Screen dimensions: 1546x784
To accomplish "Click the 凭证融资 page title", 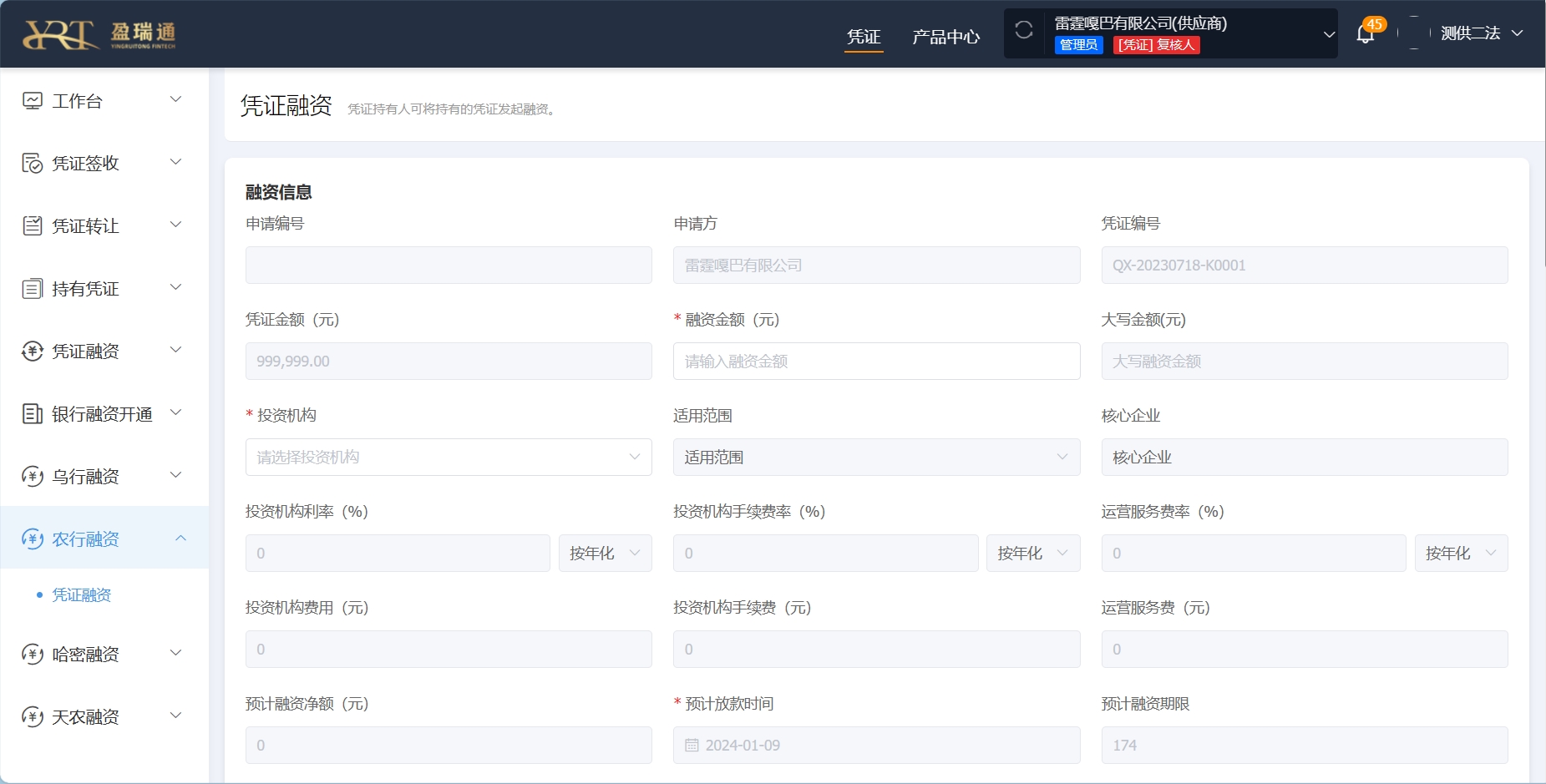I will tap(286, 106).
